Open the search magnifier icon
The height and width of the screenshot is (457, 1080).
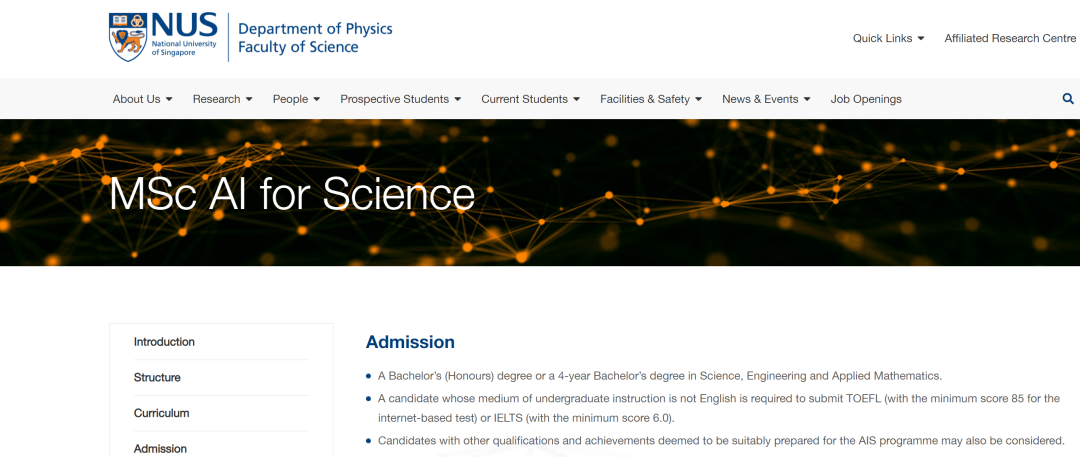coord(1068,99)
